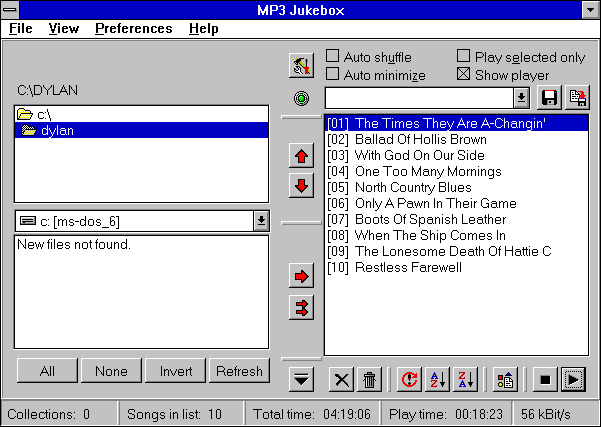The image size is (601, 427).
Task: Select song North Country Blues
Action: [456, 187]
